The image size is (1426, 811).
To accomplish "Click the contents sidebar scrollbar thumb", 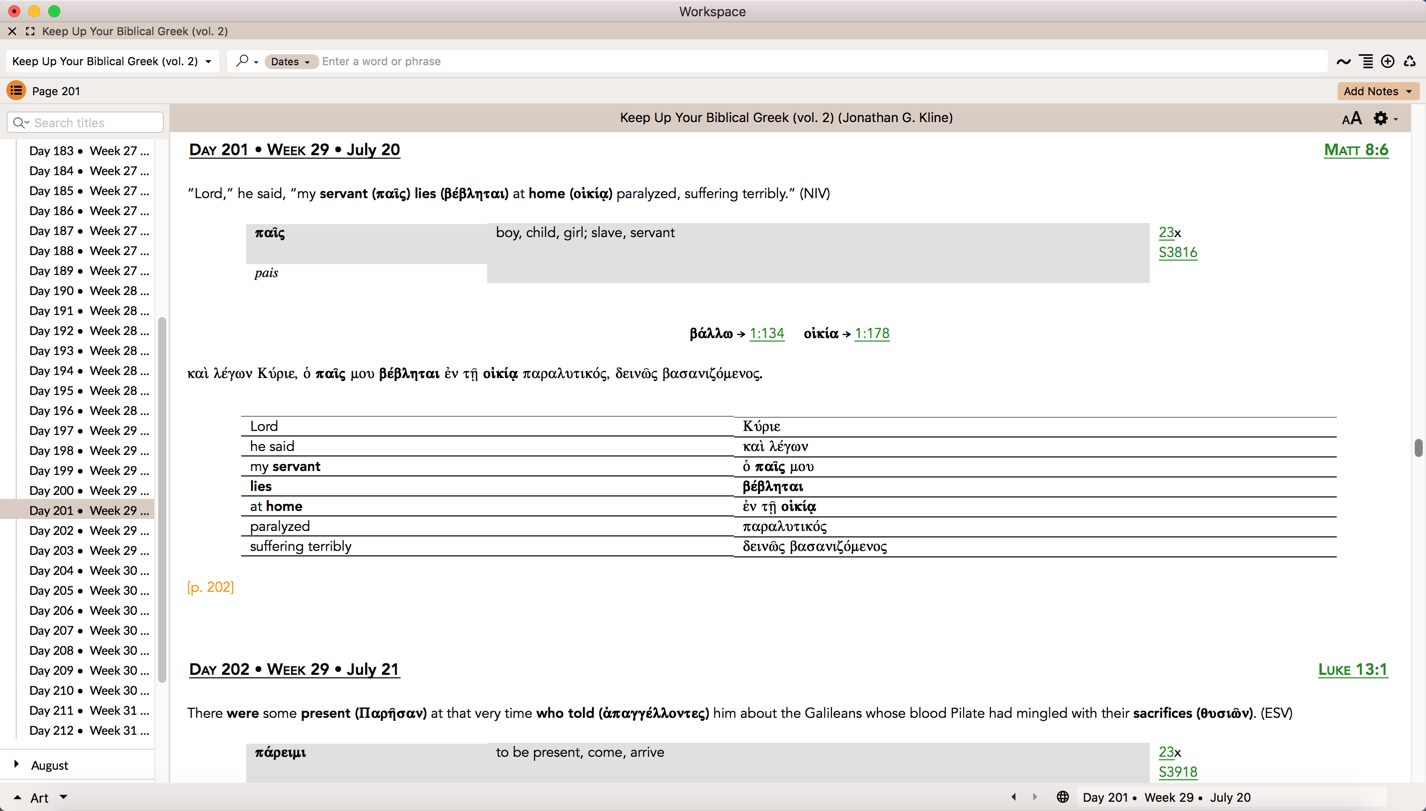I will [x=162, y=500].
